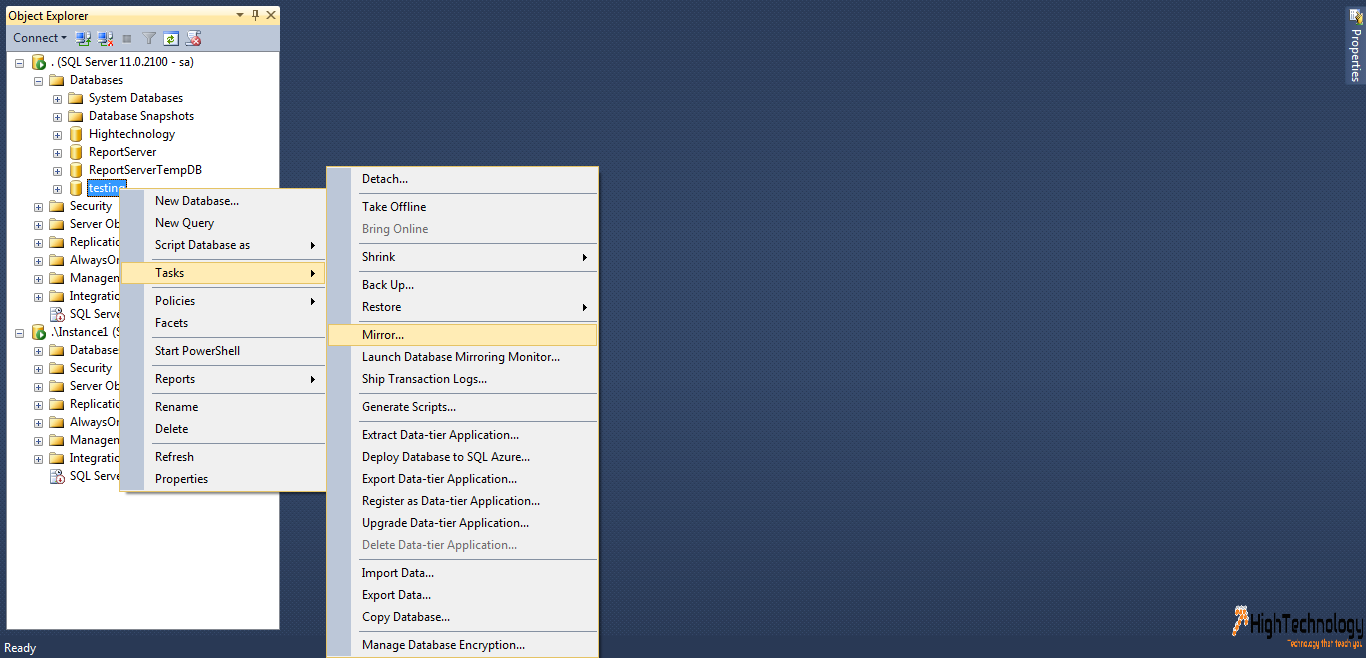Toggle the Auto Hide pin on Object Explorer
This screenshot has width=1366, height=658.
click(256, 15)
